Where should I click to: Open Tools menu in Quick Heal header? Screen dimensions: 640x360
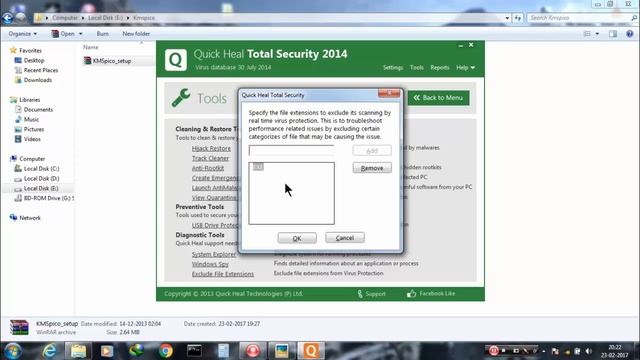point(416,67)
